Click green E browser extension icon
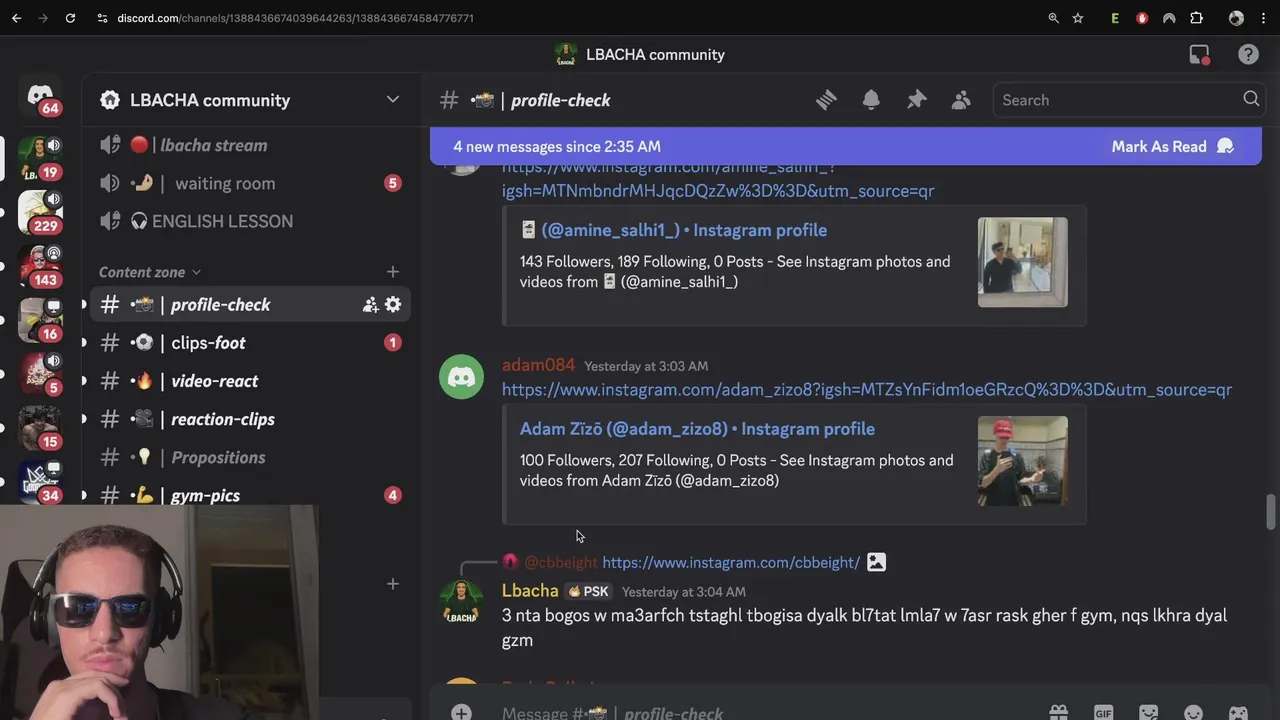Viewport: 1280px width, 720px height. (x=1115, y=18)
